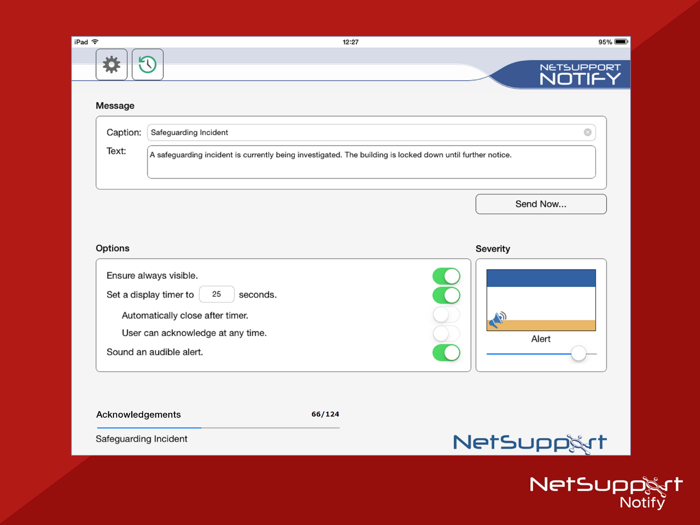Toggle Ensure always visible switch

point(446,276)
